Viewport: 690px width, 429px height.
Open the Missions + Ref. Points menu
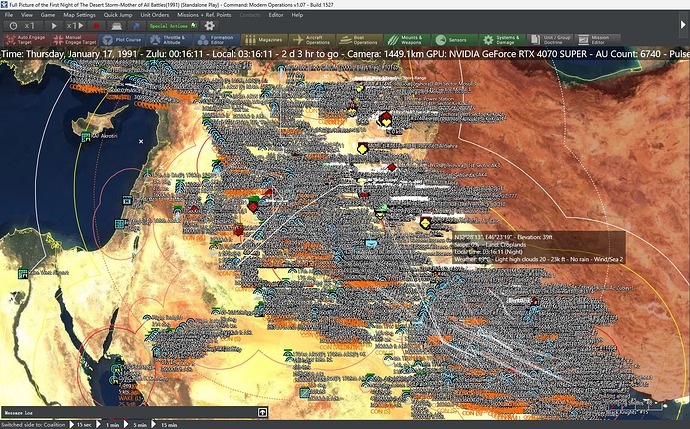[x=204, y=15]
